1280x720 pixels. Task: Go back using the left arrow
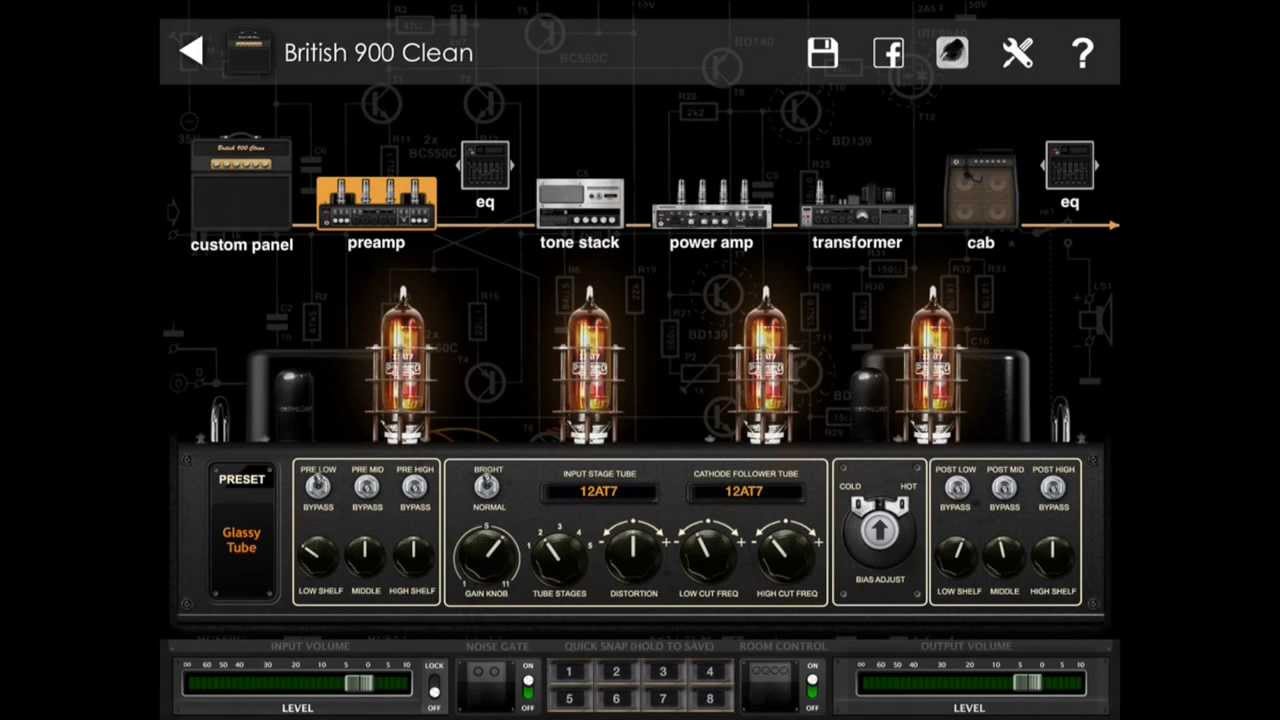pos(192,52)
